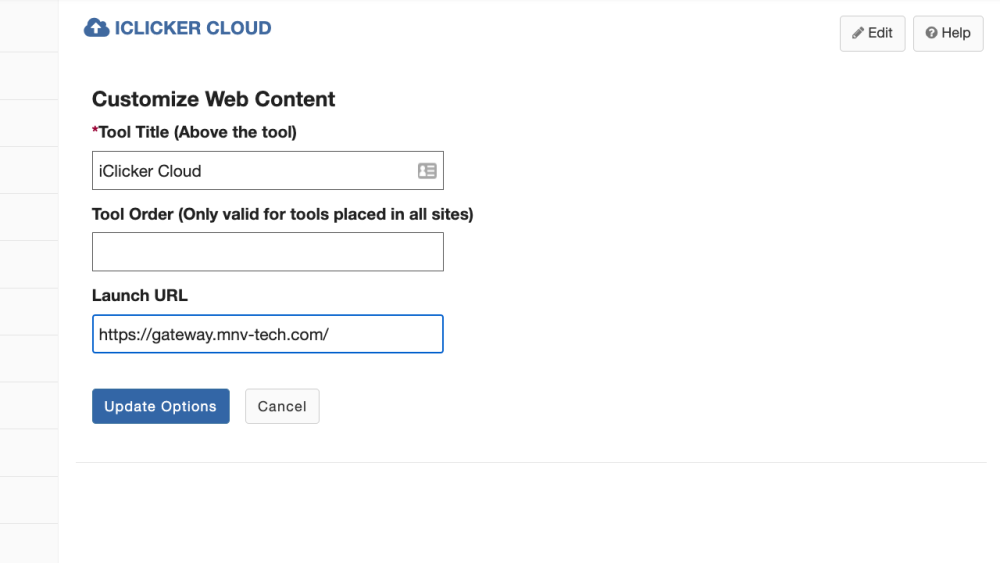Screen dimensions: 1000x563
Task: Click the Tool Title (Above the tool) label
Action: (195, 132)
